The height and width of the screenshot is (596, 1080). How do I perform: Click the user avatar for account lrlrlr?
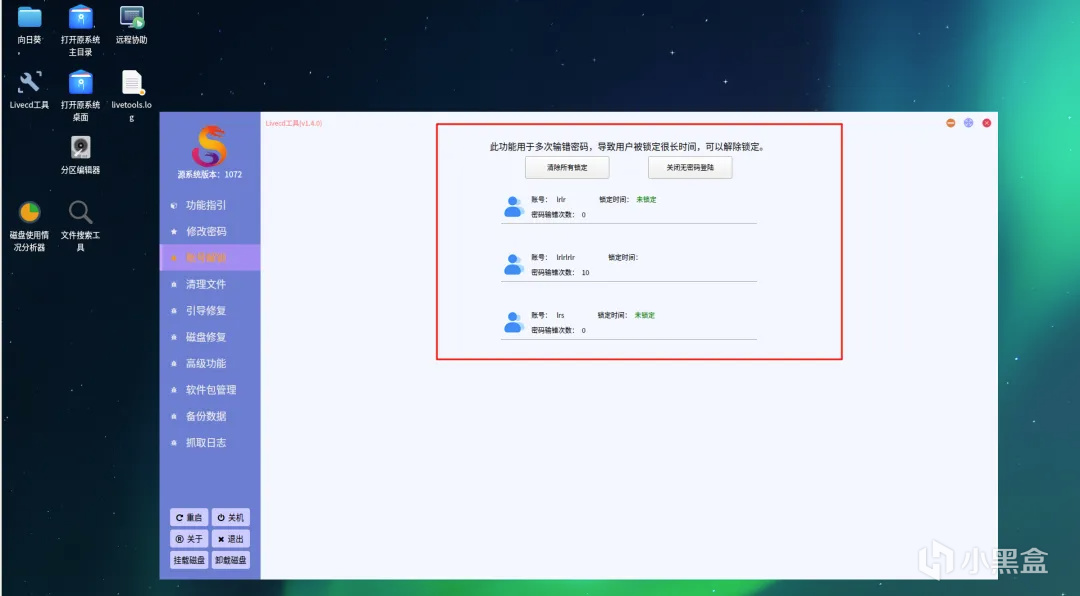click(x=514, y=265)
